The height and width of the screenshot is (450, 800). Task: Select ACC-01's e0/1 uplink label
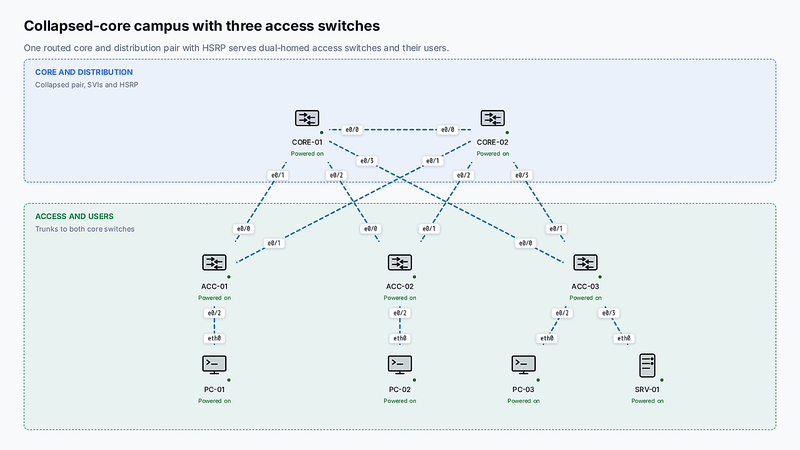[274, 243]
